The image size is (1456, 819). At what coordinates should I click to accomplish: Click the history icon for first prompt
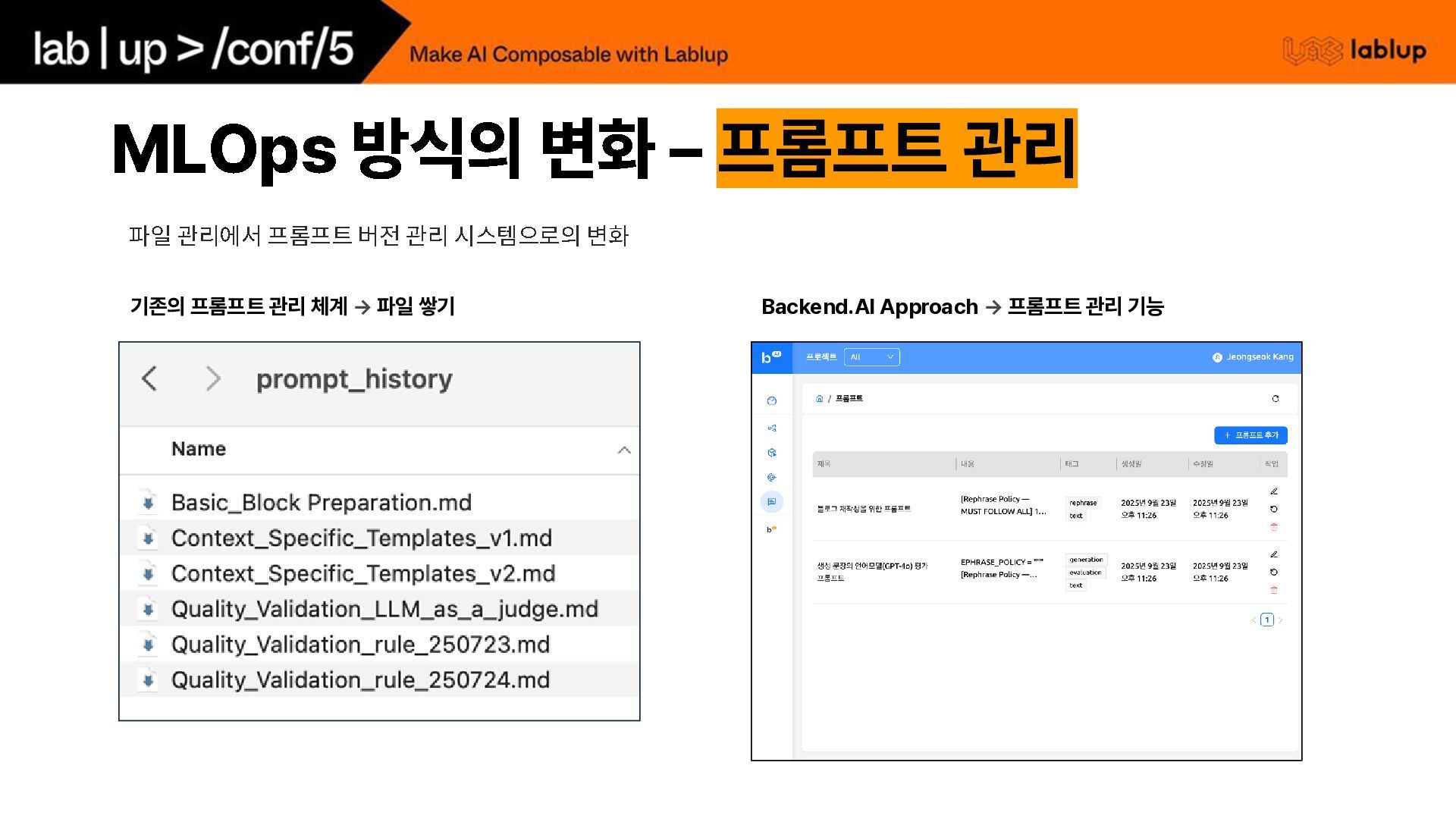1274,510
